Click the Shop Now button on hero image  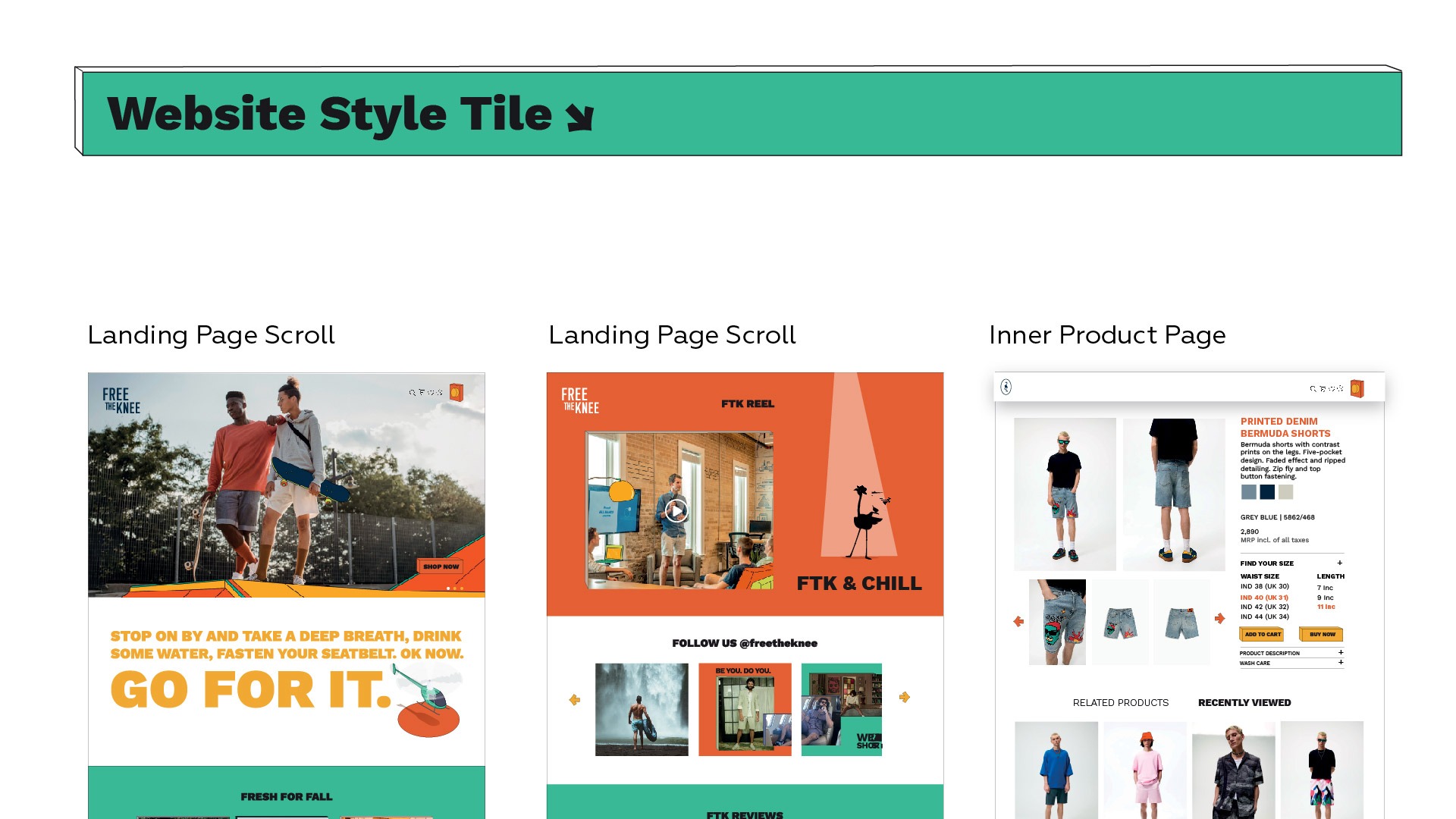(x=441, y=566)
